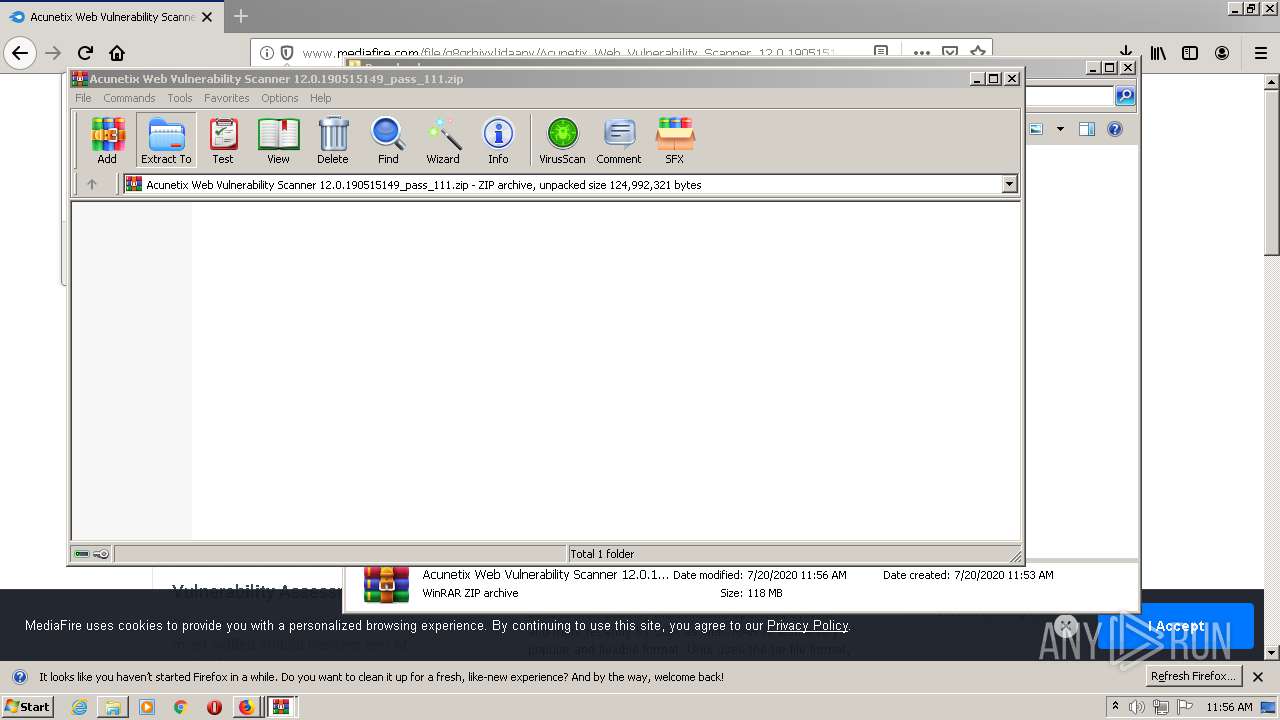
Task: Click the WinRAR ZIP file thumbnail in details pane
Action: [386, 585]
